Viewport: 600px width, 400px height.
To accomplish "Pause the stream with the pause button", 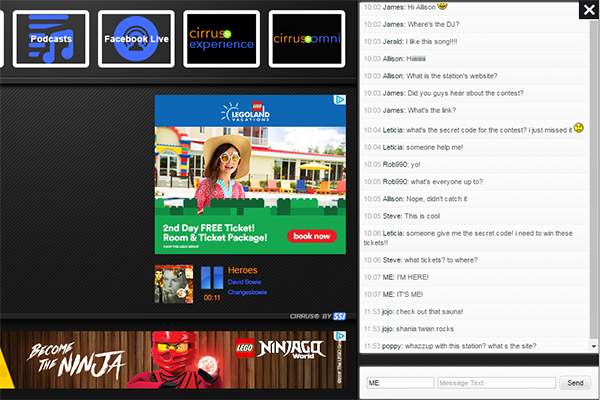I will (x=212, y=278).
